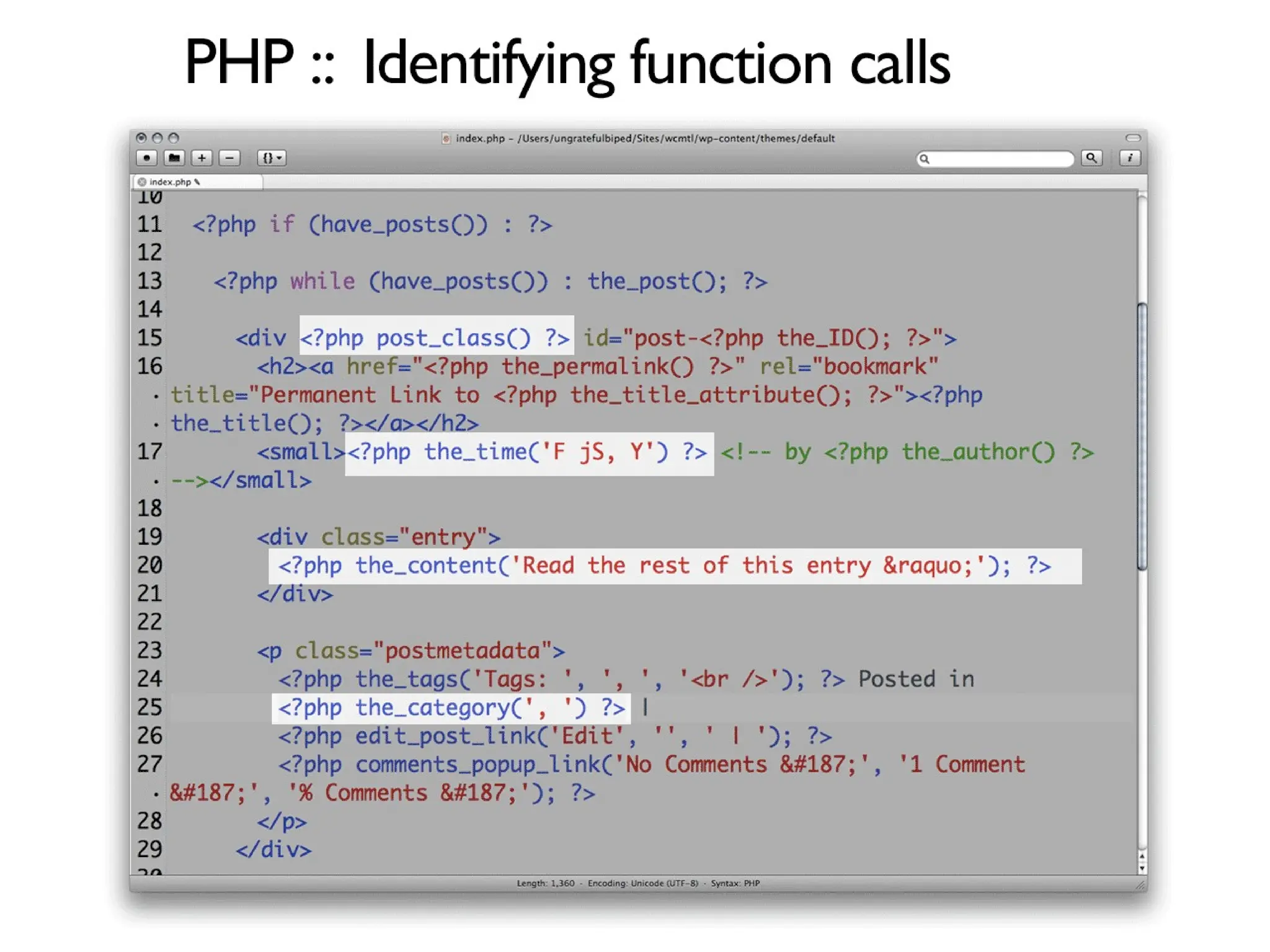Click the_post(); on line 13

657,282
